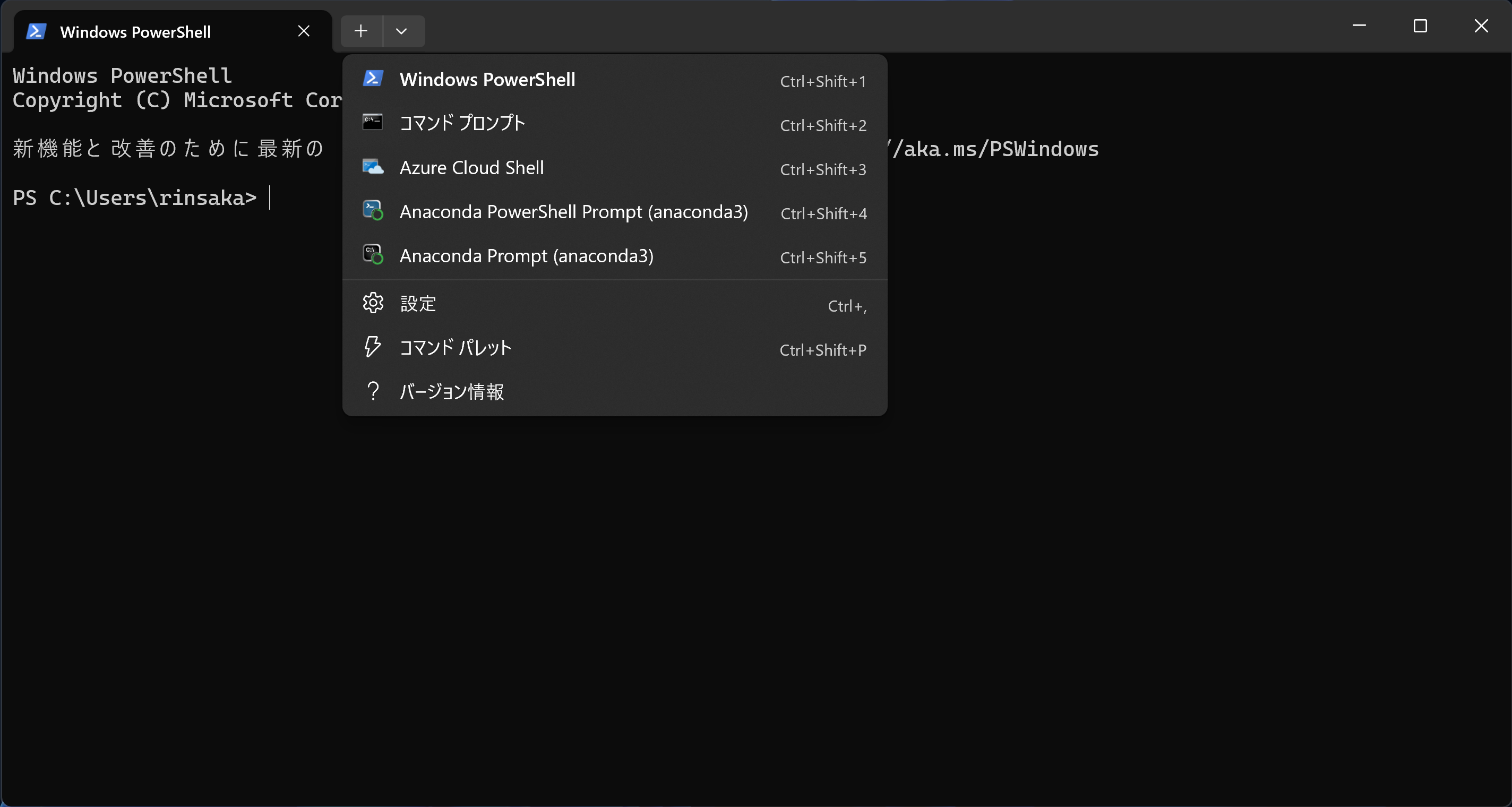Image resolution: width=1512 pixels, height=807 pixels.
Task: Minimize the terminal window
Action: 1360,26
